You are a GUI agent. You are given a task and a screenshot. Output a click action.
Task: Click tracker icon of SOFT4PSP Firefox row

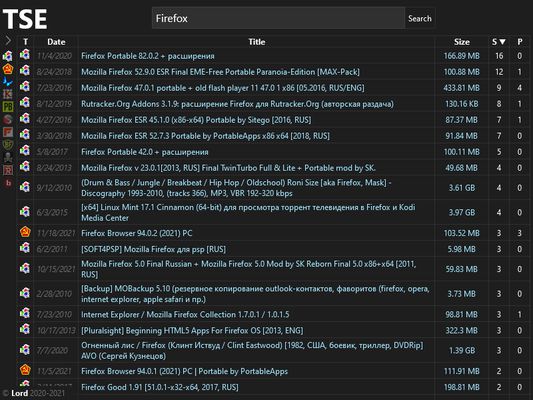coord(25,248)
